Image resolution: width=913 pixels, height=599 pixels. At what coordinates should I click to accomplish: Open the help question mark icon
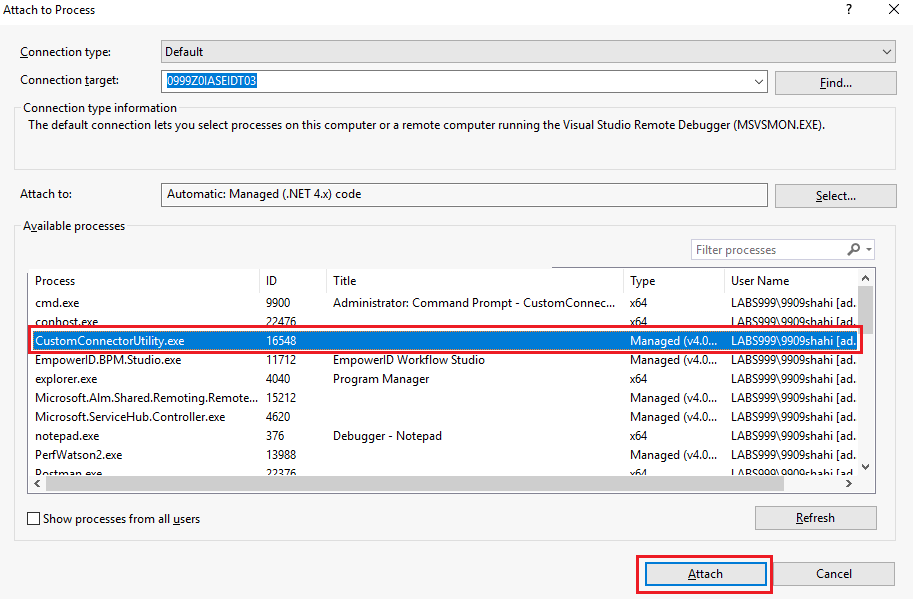849,9
